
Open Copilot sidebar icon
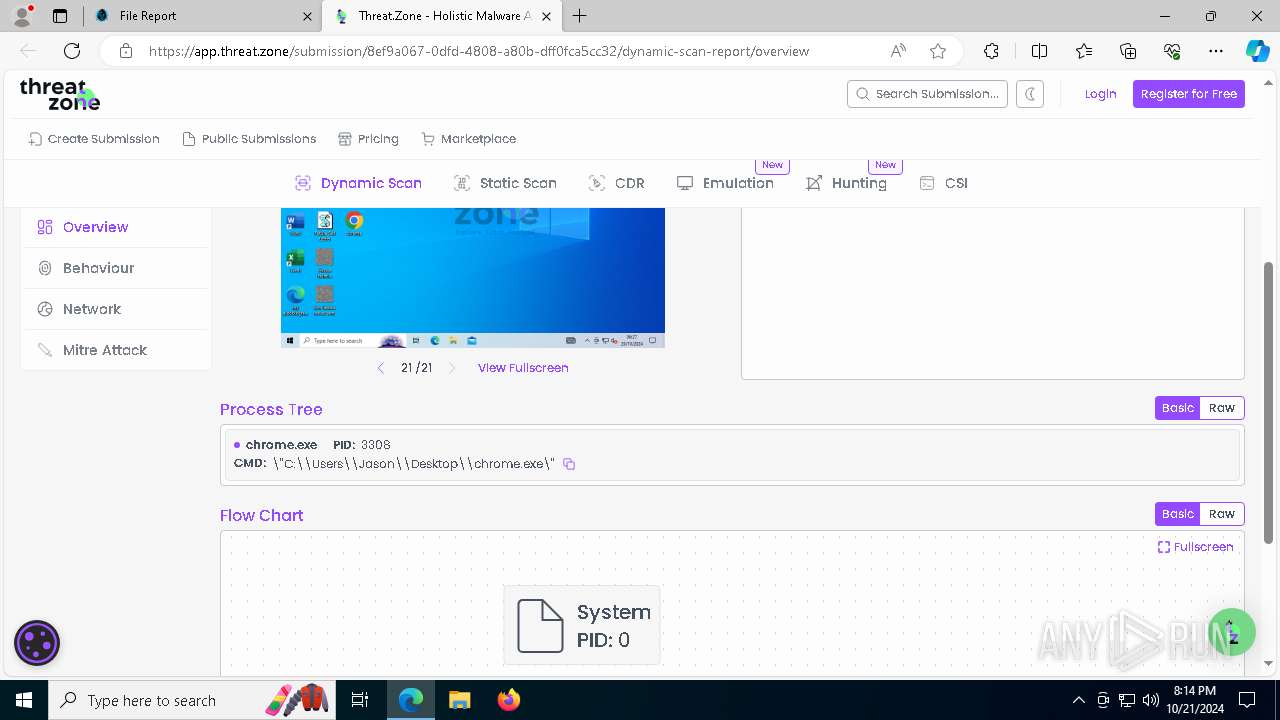coord(1257,51)
